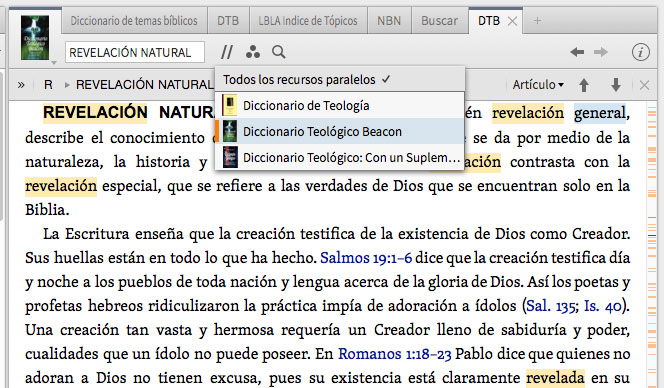Expand the double-chevron contents toggle

pos(21,85)
